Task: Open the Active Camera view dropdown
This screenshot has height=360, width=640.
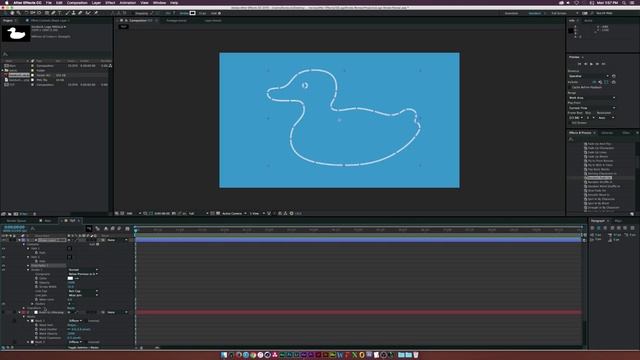Action: (x=234, y=213)
